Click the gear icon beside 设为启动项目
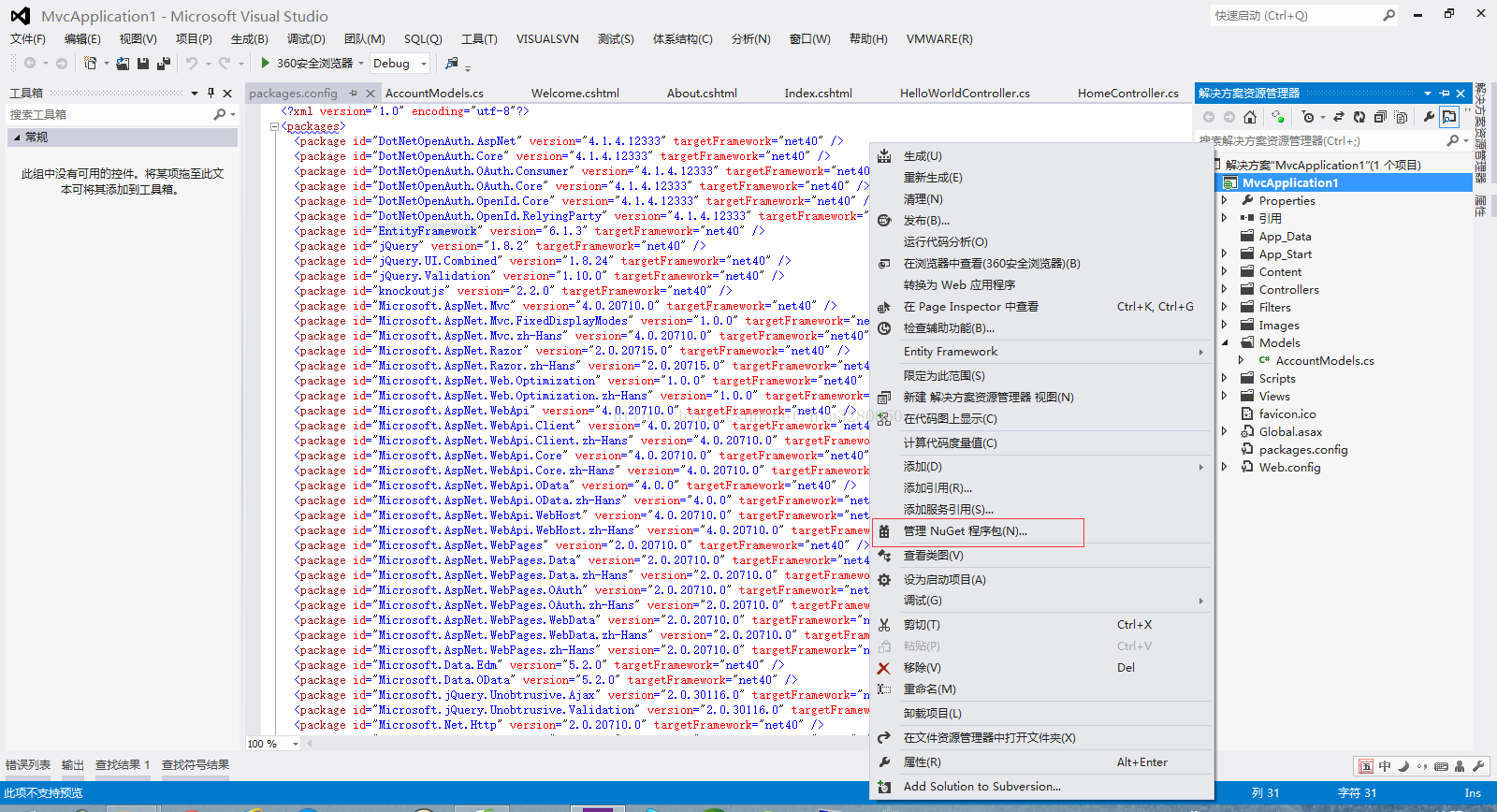Image resolution: width=1497 pixels, height=812 pixels. (883, 580)
